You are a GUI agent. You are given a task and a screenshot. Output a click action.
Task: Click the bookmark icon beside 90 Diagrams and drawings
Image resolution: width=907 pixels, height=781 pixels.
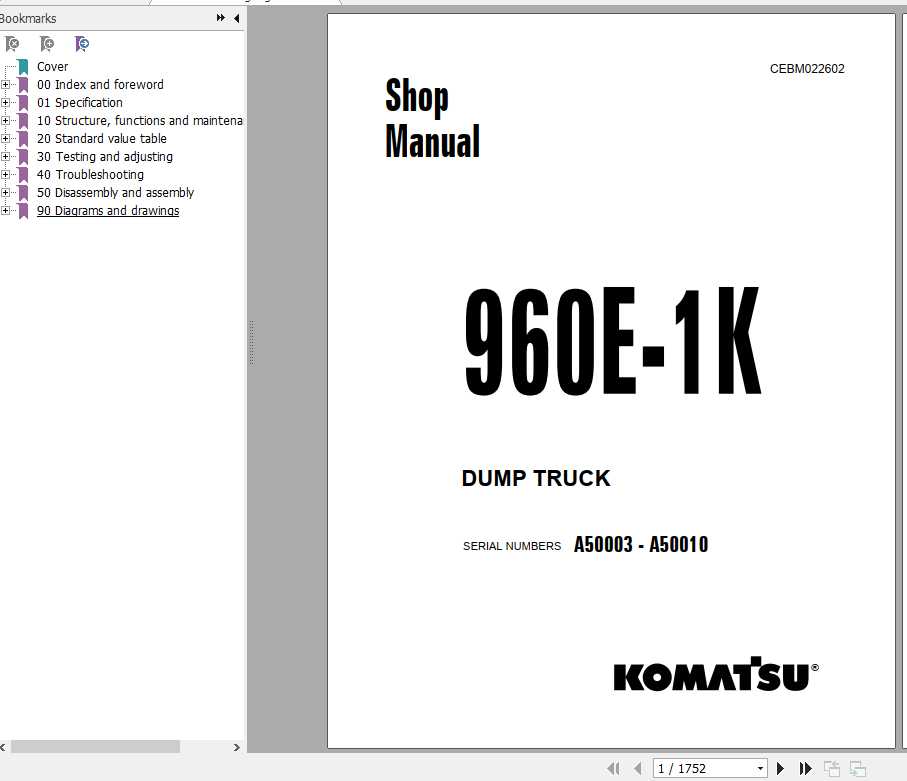pyautogui.click(x=23, y=211)
